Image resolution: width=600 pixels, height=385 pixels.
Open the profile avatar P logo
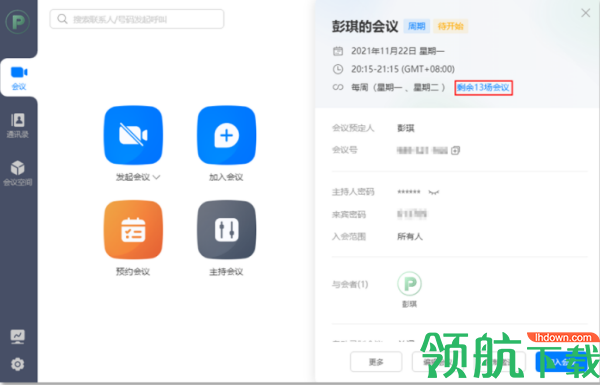[18, 22]
